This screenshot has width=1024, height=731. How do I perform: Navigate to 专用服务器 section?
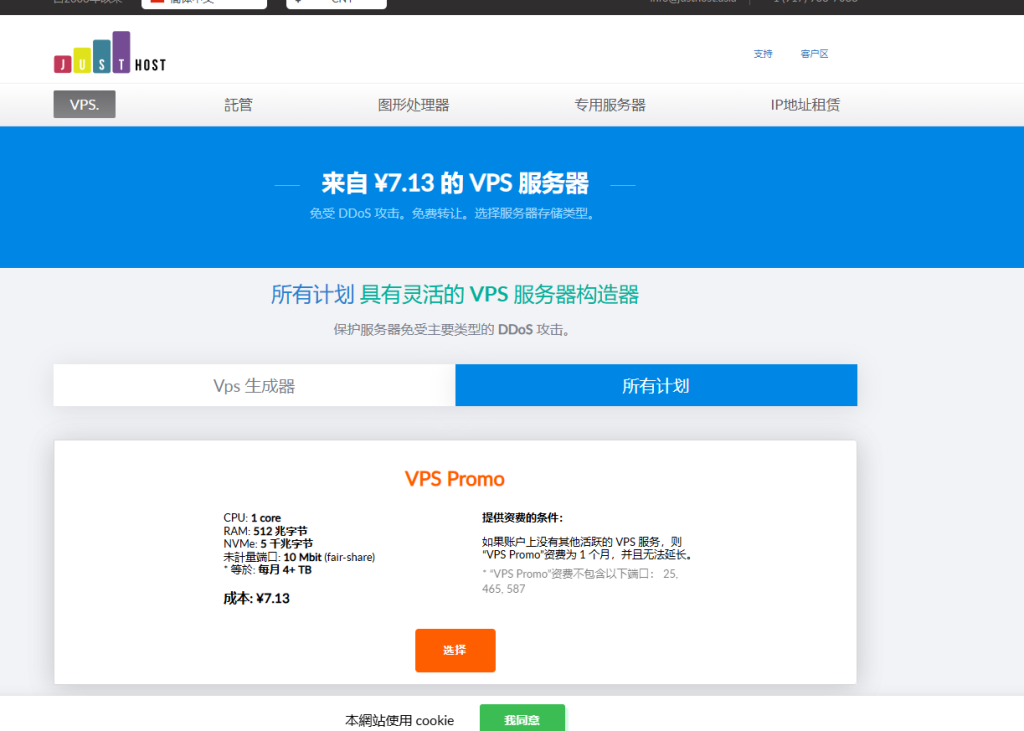tap(609, 104)
